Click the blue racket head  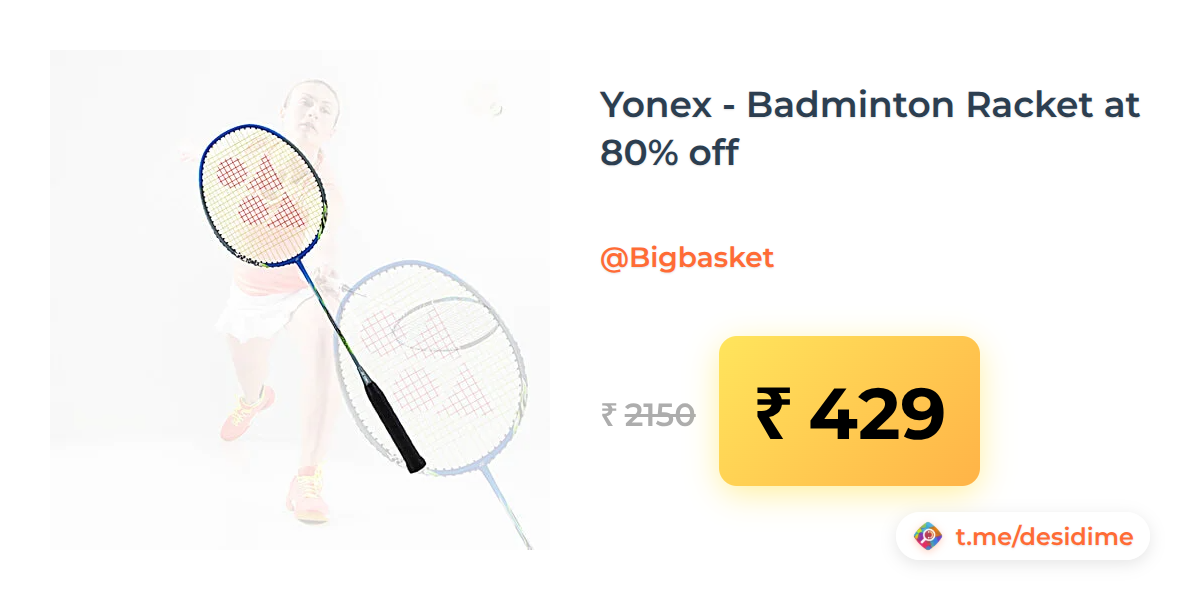263,195
